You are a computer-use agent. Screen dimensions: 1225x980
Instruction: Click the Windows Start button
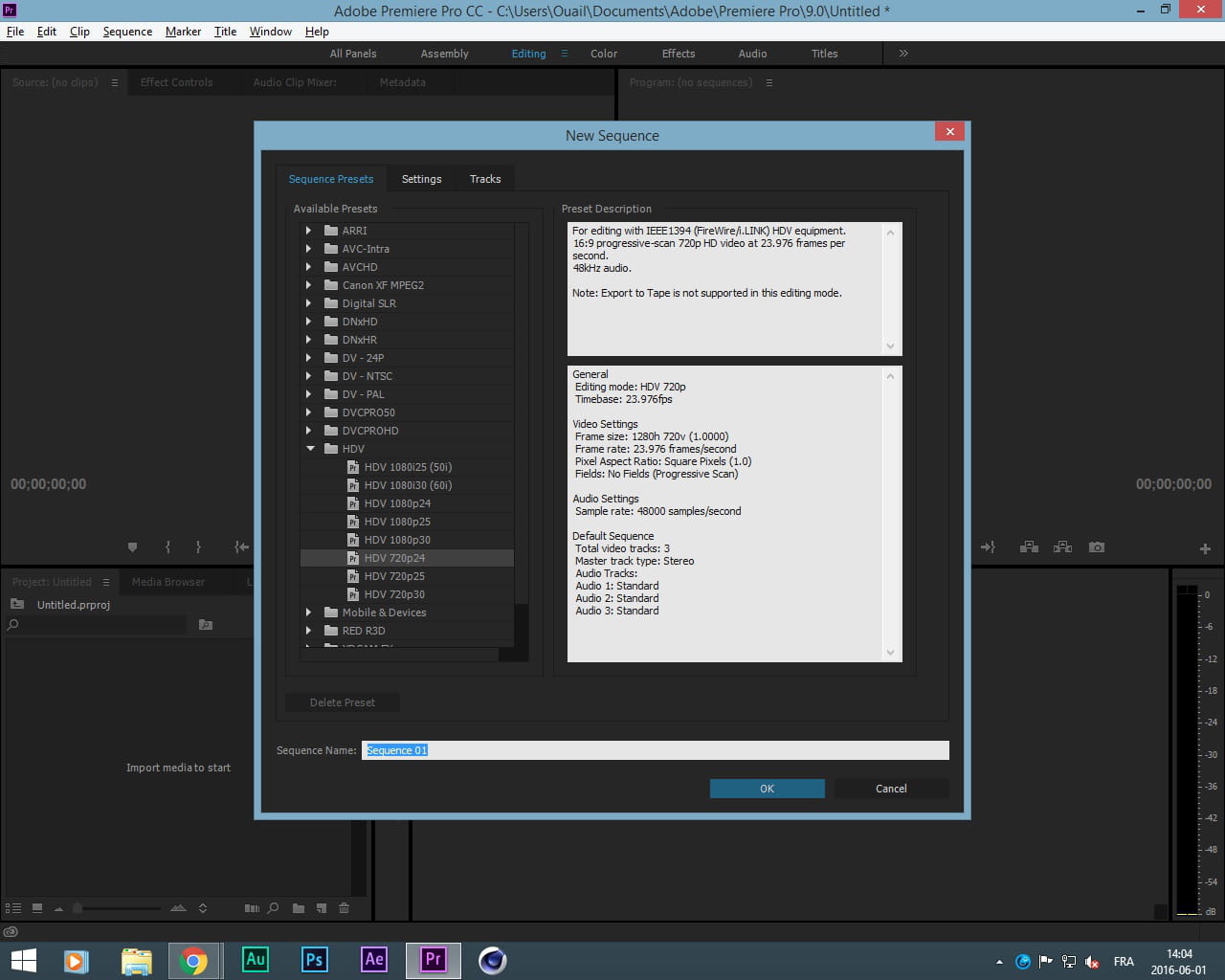(23, 960)
